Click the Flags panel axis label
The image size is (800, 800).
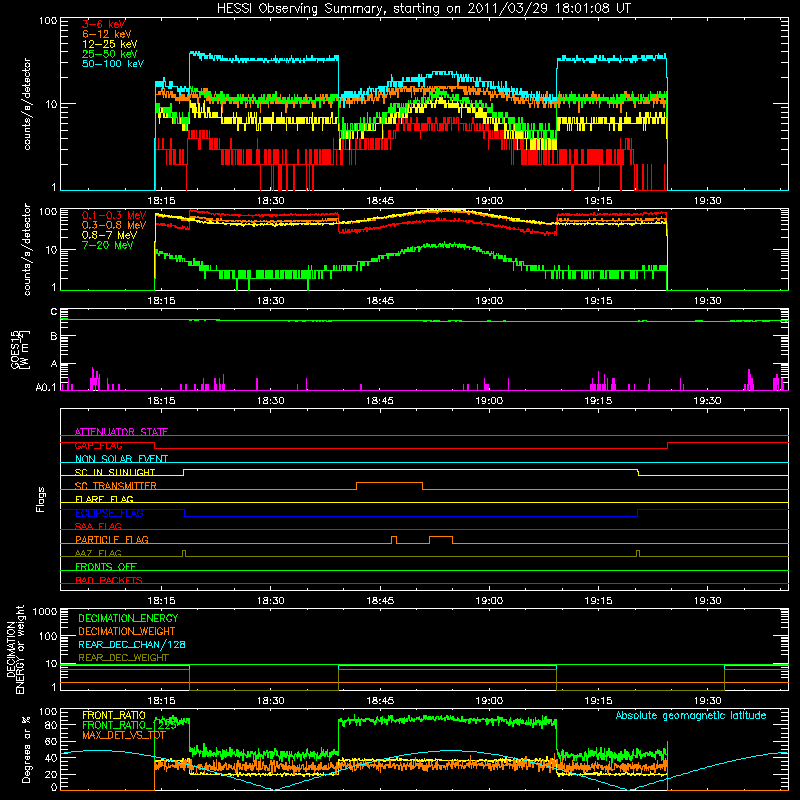click(40, 499)
